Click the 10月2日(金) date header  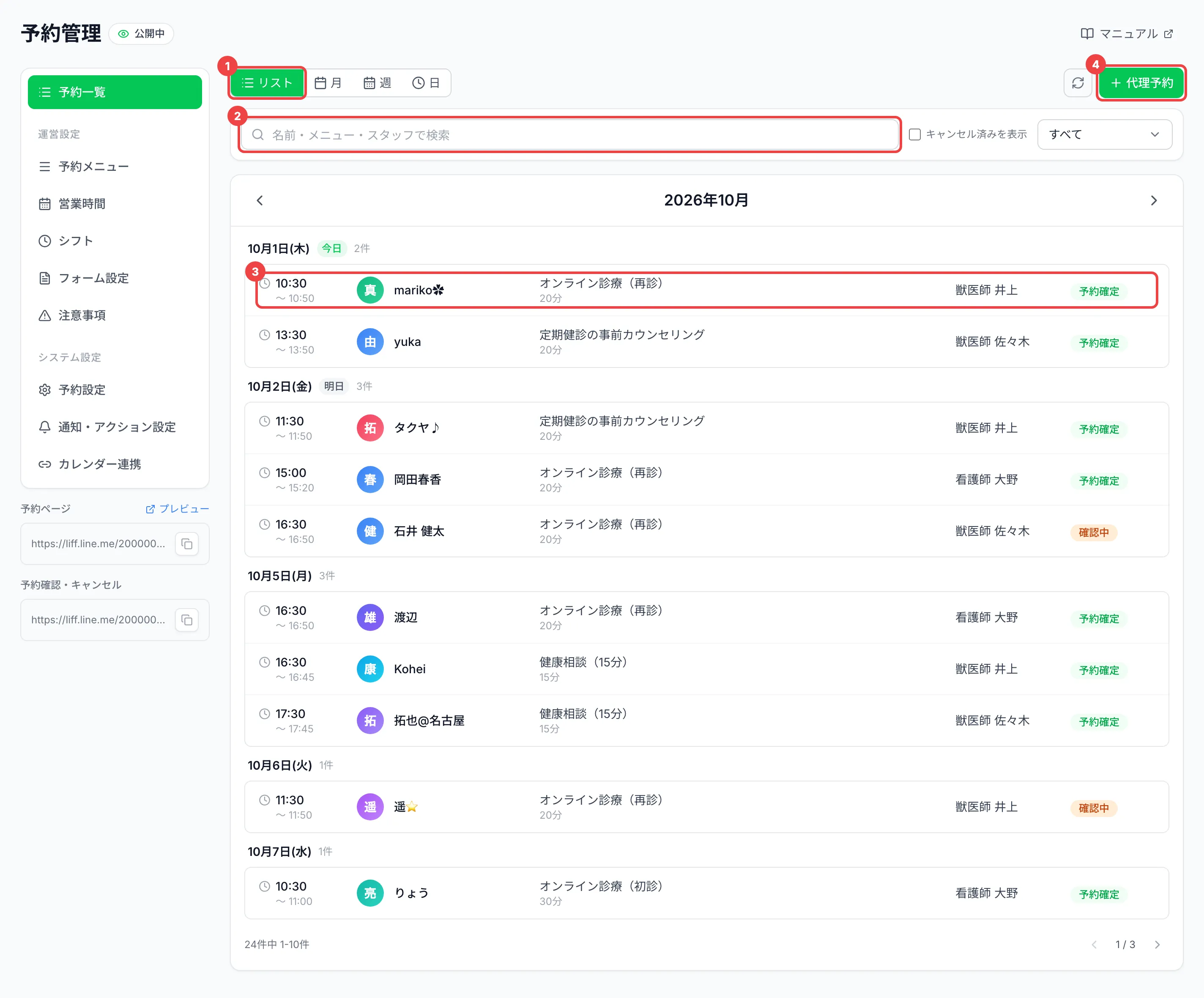click(x=280, y=387)
